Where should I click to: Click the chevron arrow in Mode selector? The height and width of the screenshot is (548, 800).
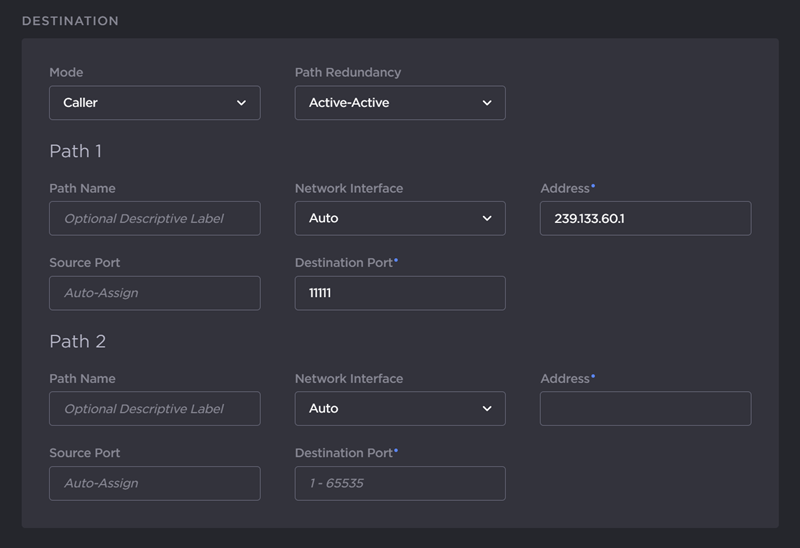[241, 103]
